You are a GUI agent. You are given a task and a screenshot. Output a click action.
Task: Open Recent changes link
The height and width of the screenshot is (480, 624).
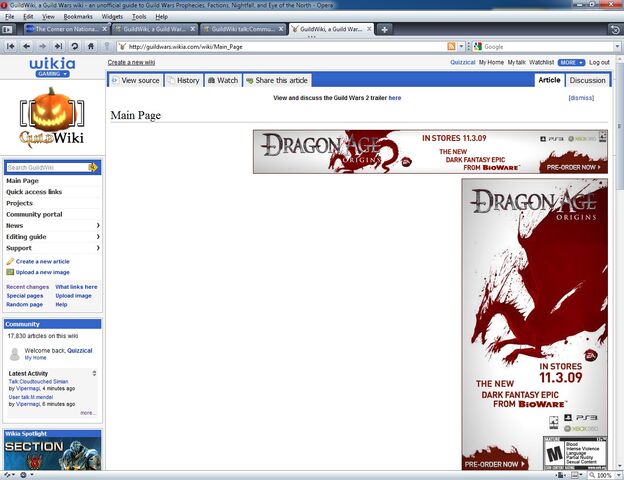coord(27,287)
